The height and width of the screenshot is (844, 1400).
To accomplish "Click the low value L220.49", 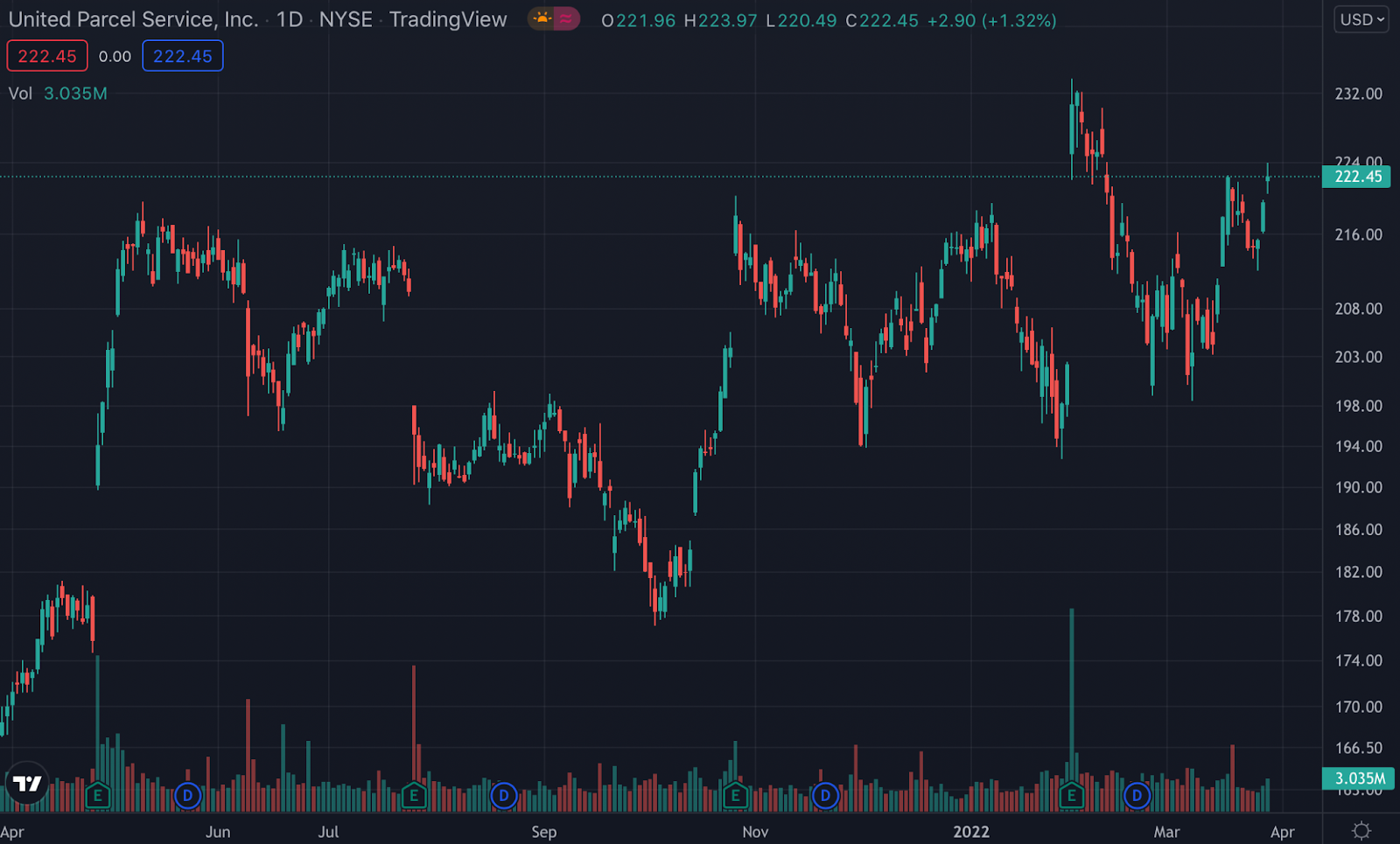I will pyautogui.click(x=801, y=20).
